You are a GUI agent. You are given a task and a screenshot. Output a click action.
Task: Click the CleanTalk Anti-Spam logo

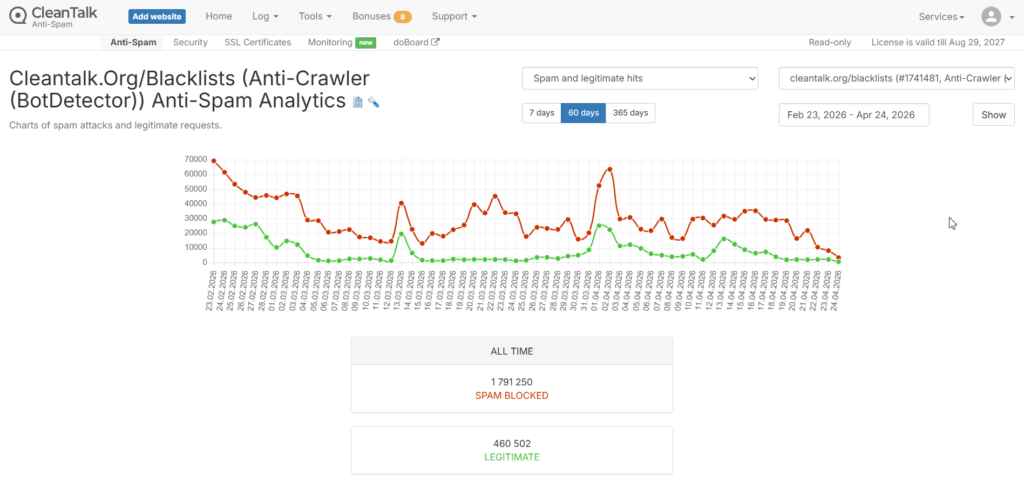click(54, 16)
